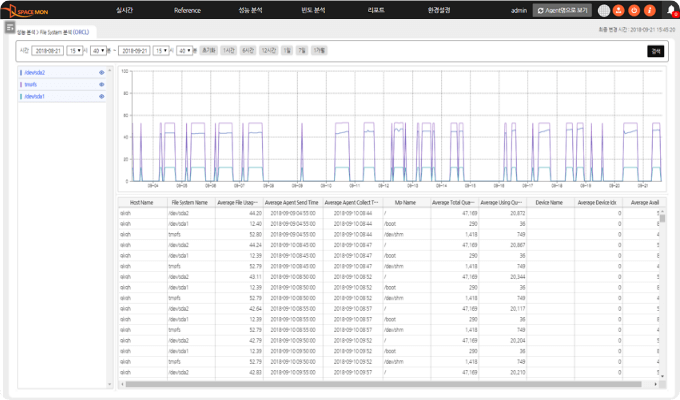680x400 pixels.
Task: Set range to 6시간
Action: [248, 51]
